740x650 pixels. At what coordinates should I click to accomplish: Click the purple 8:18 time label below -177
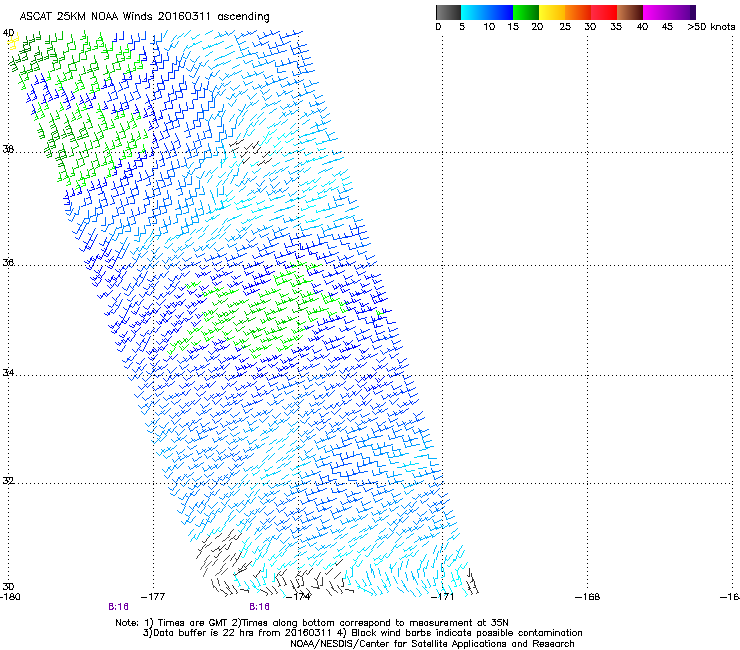[x=118, y=607]
